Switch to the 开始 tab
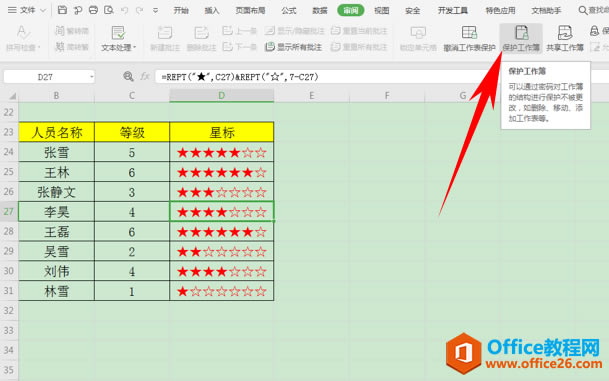Viewport: 609px width, 381px height. click(x=181, y=10)
